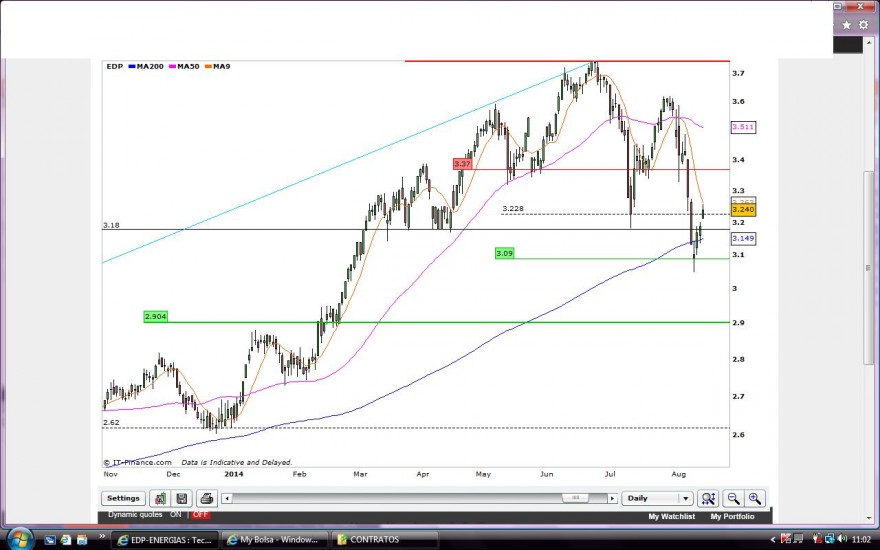Viewport: 880px width, 550px height.
Task: Expand the quick launch overflow chevron
Action: pyautogui.click(x=102, y=537)
